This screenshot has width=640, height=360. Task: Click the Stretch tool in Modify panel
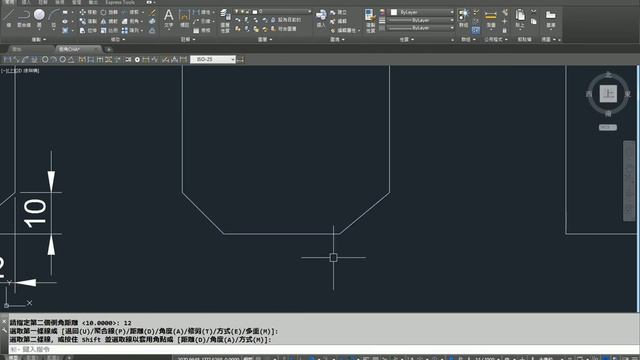[x=88, y=30]
